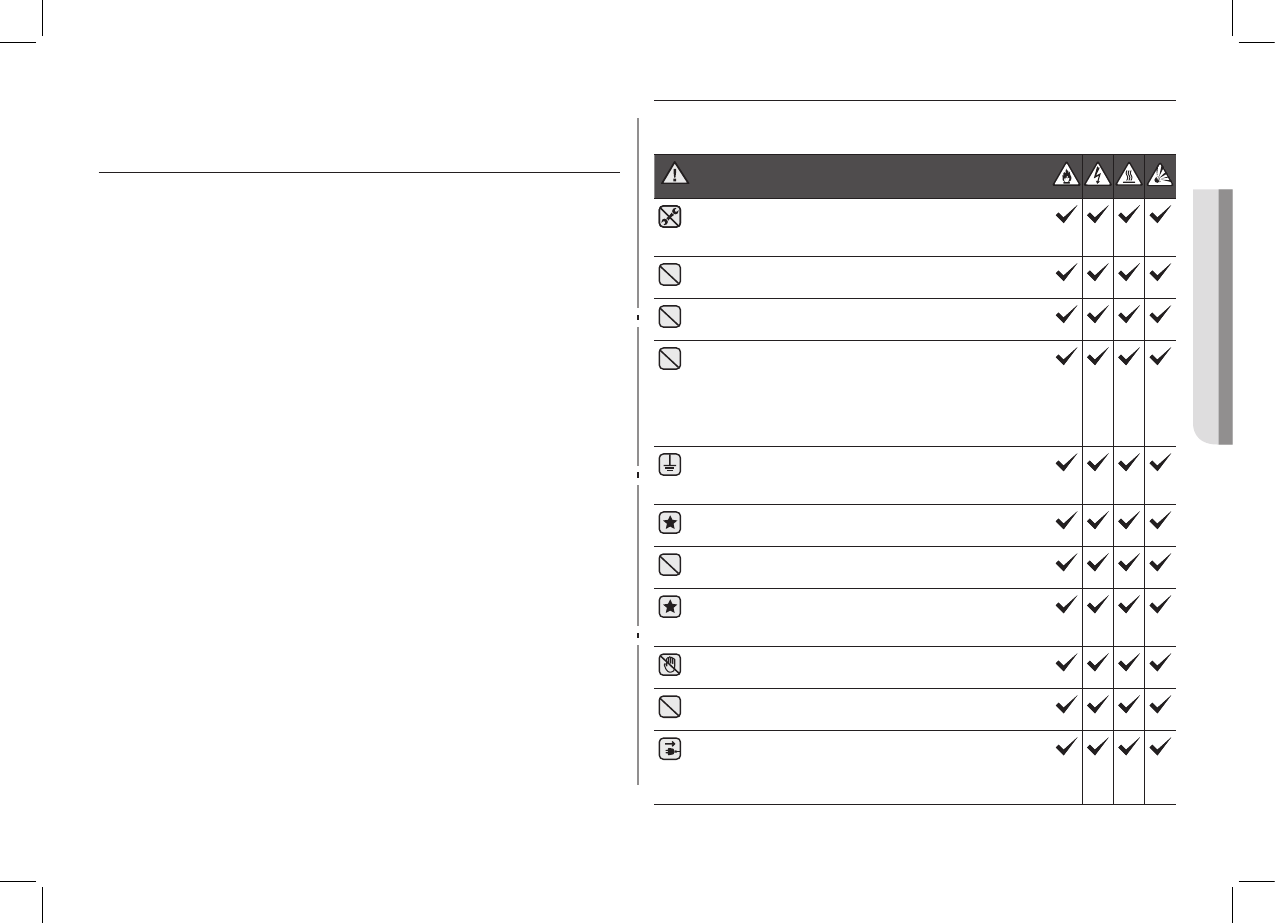The image size is (1275, 923).
Task: Click the earth ground symbol icon
Action: coord(670,464)
